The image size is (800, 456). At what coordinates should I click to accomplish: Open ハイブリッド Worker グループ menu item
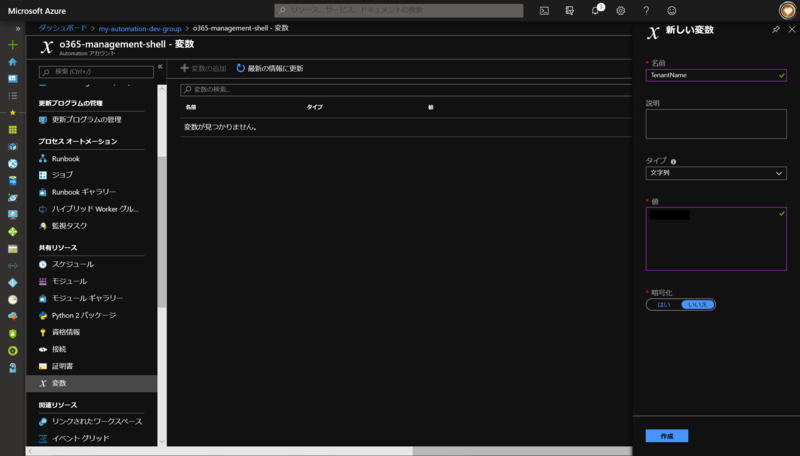92,209
